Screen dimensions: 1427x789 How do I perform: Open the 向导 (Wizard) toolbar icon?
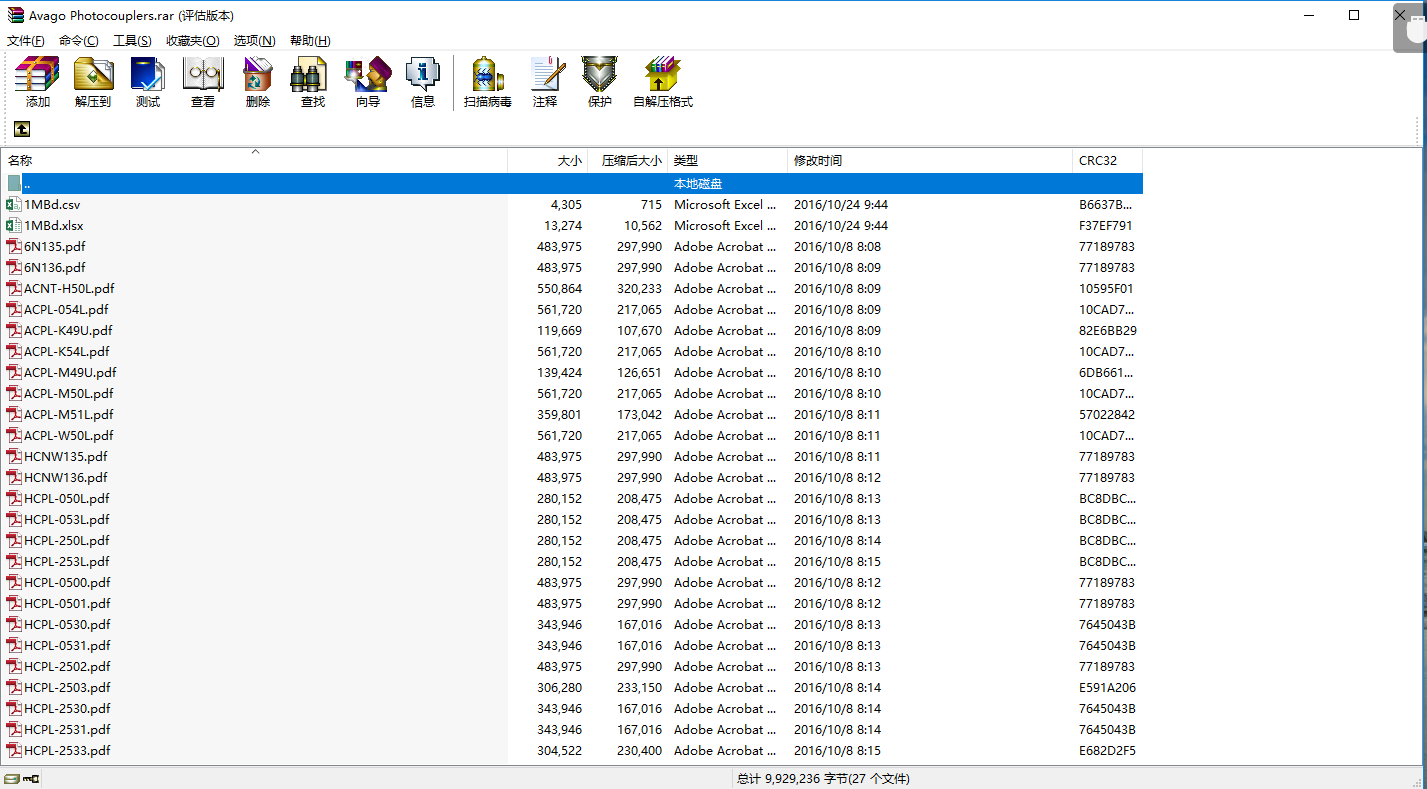(367, 75)
